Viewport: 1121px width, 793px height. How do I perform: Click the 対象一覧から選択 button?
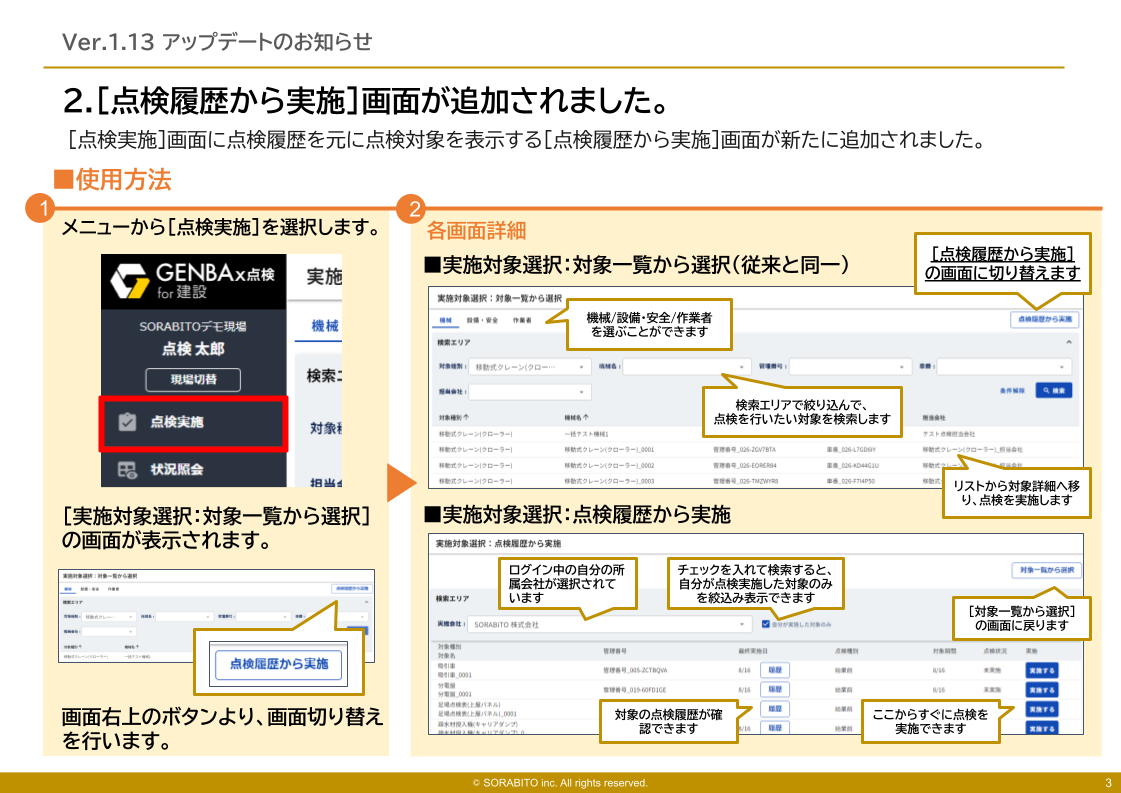(x=1046, y=572)
